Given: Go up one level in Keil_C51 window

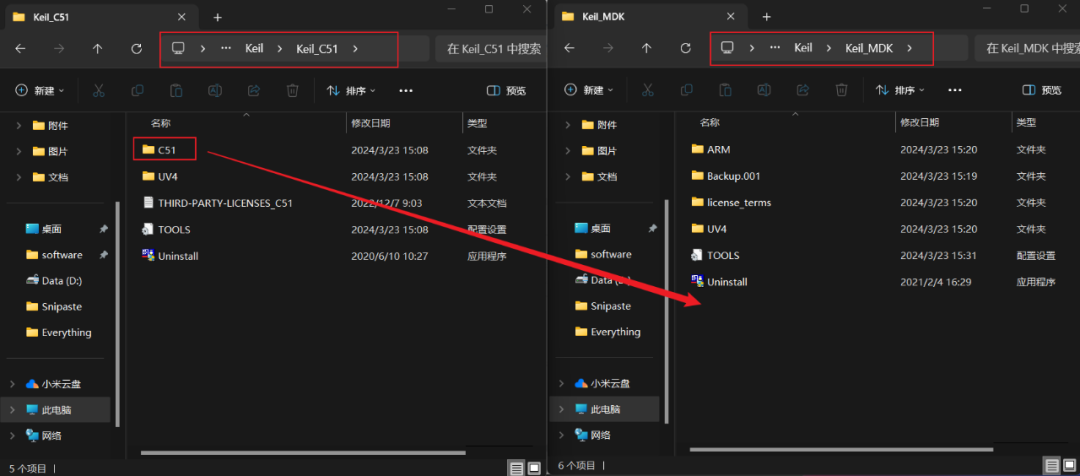Looking at the screenshot, I should click(x=97, y=49).
